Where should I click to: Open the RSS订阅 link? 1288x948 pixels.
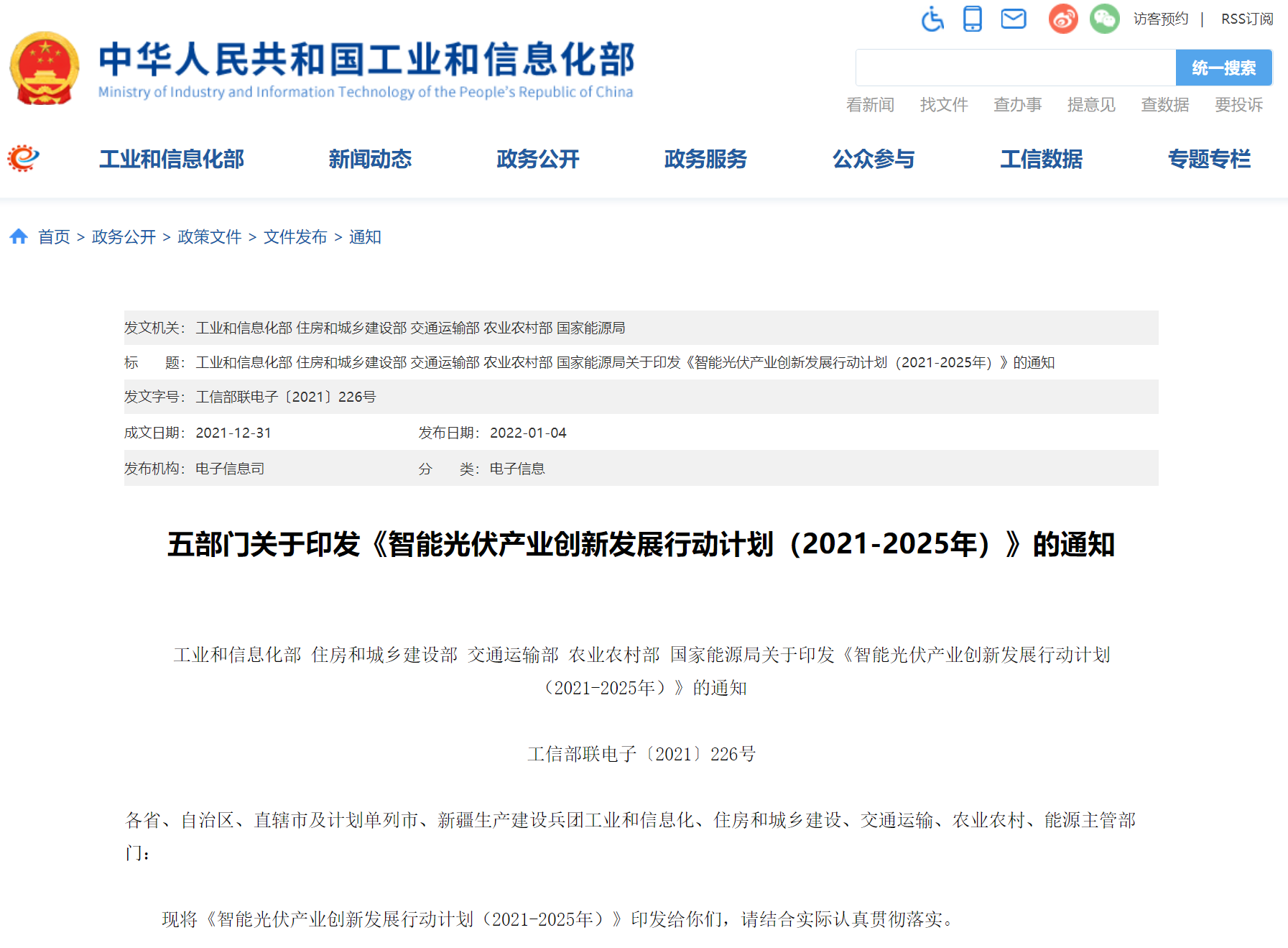pos(1246,19)
